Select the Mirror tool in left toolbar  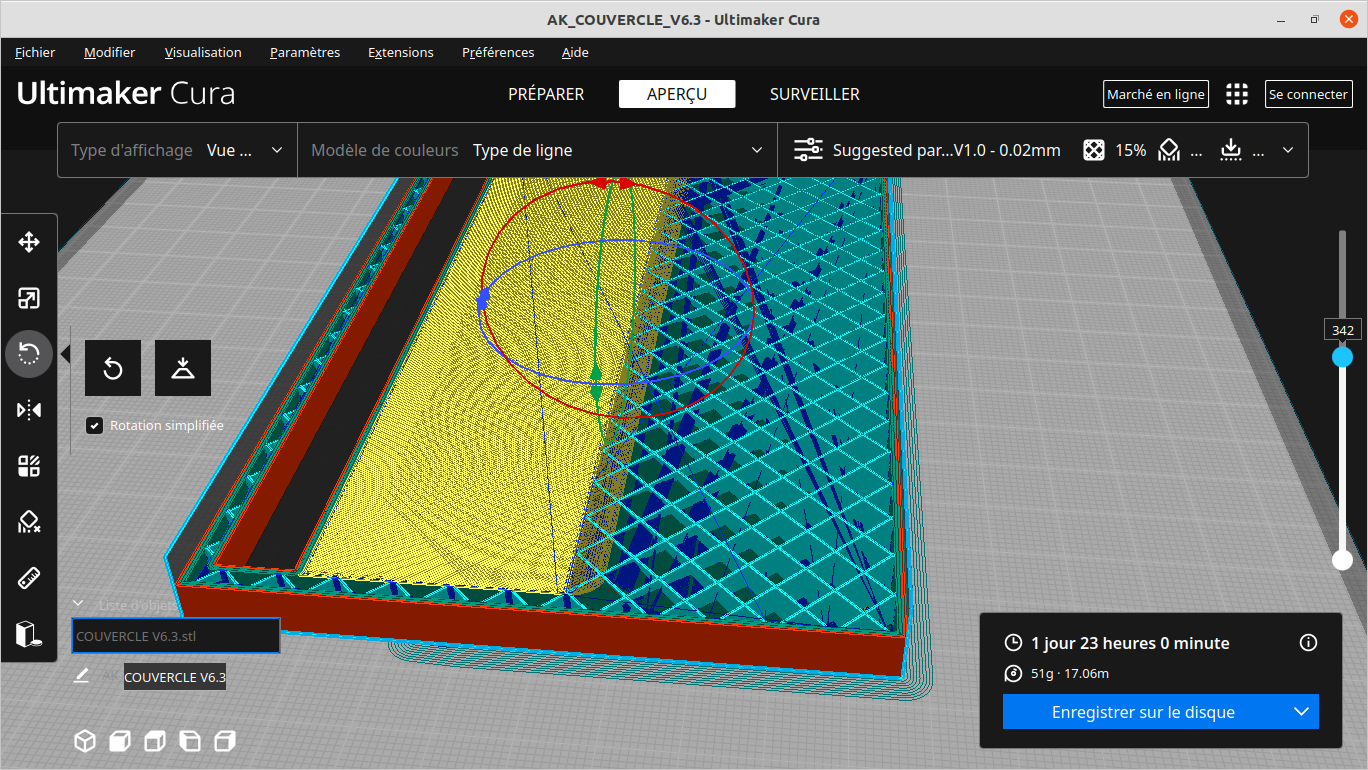coord(29,410)
